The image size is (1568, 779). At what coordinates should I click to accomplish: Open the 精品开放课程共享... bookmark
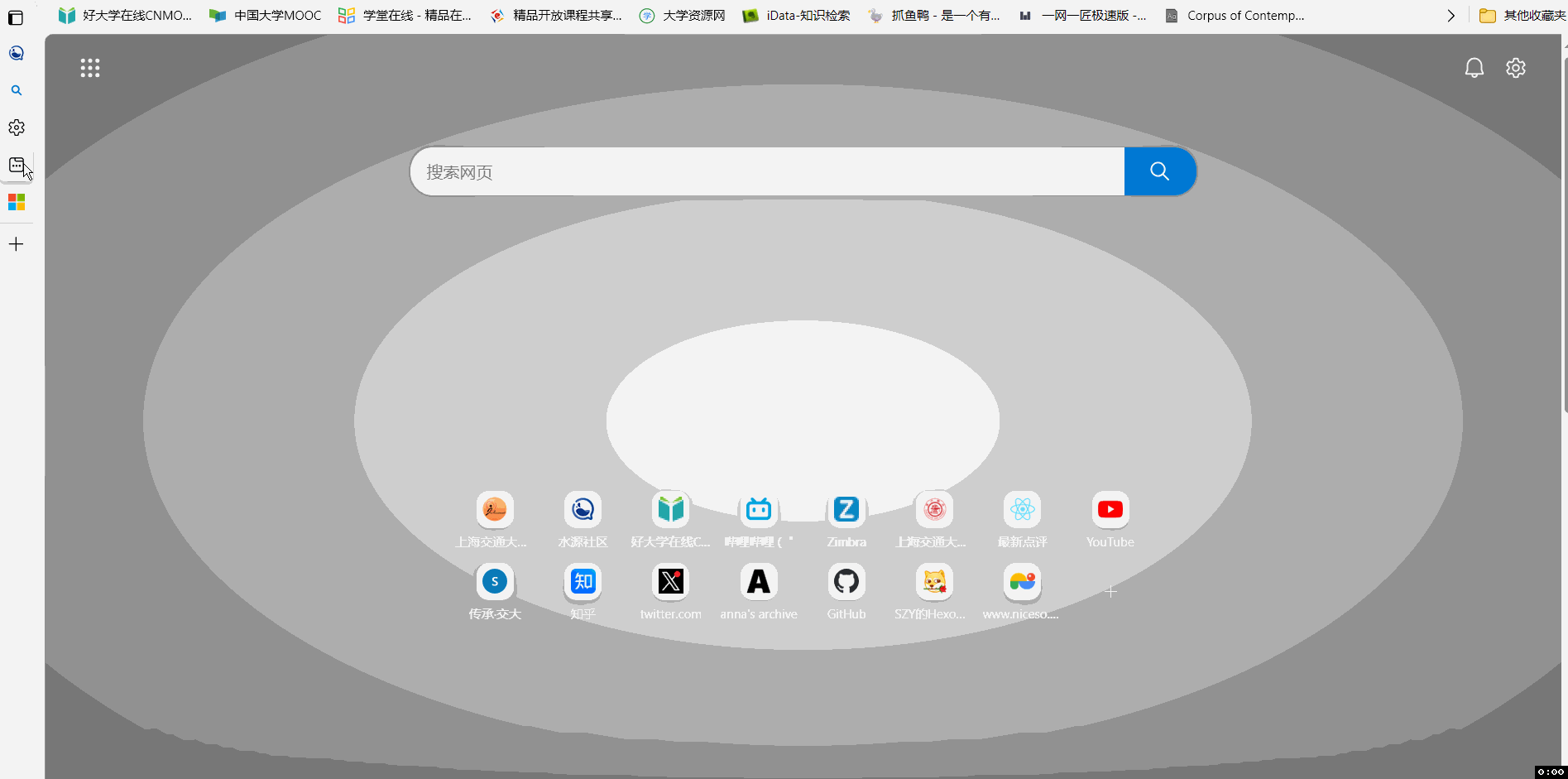556,15
